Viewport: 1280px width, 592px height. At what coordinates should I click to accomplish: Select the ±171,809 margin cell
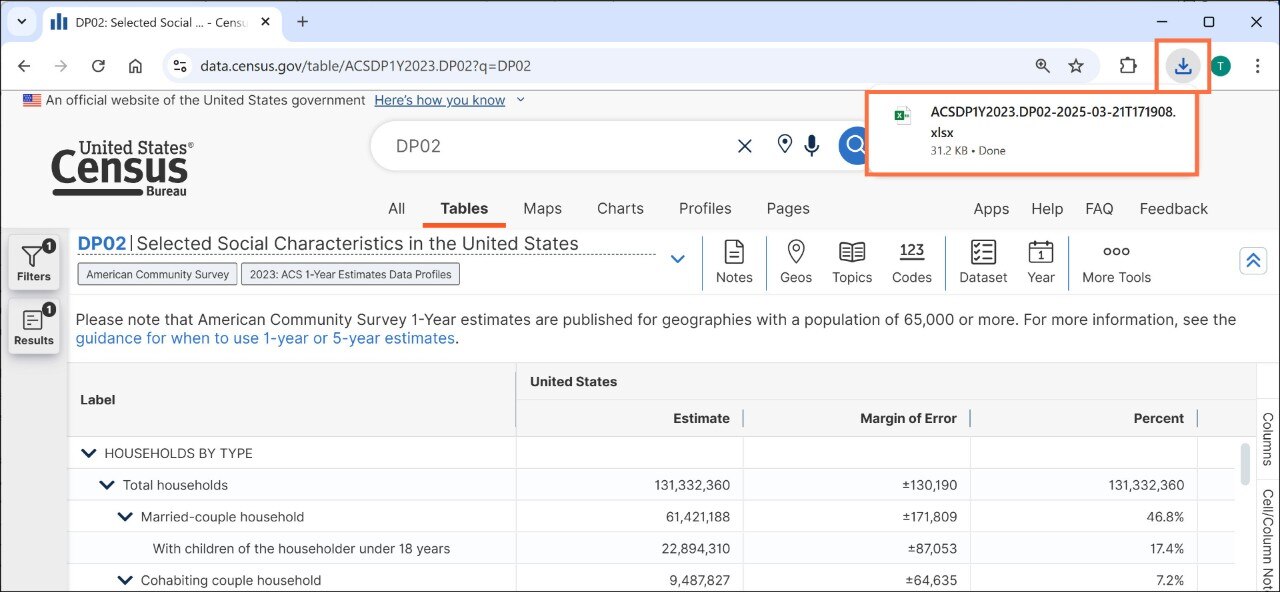click(x=857, y=517)
